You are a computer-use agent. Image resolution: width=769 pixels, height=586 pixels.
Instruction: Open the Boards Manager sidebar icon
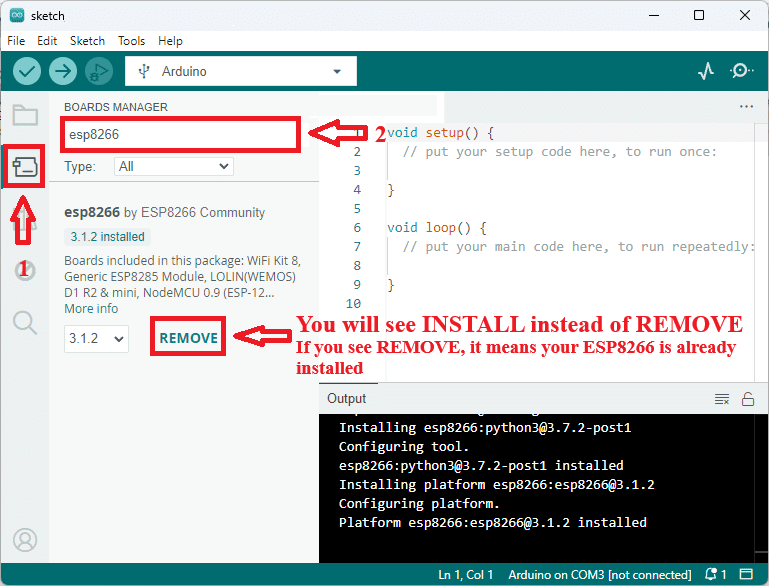[25, 167]
